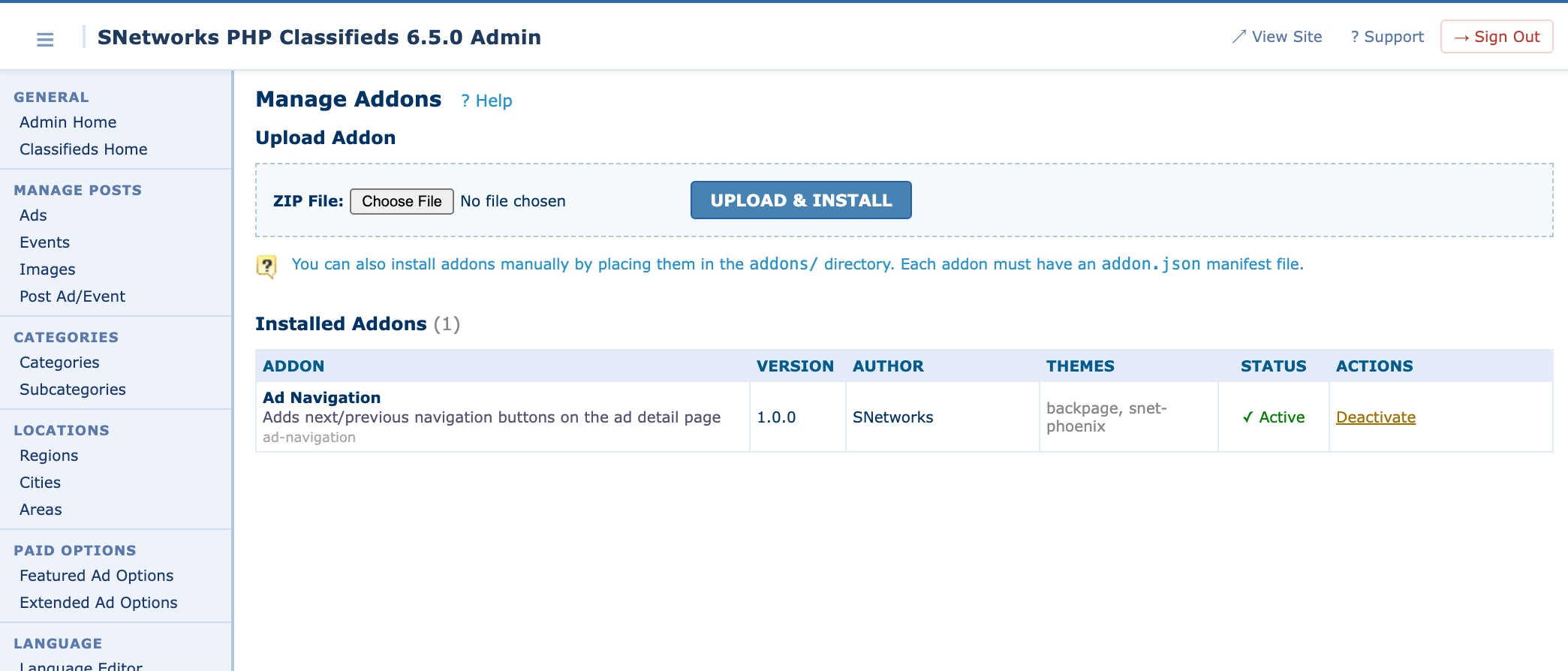1568x671 pixels.
Task: Click Choose File for ZIP upload
Action: [x=402, y=201]
